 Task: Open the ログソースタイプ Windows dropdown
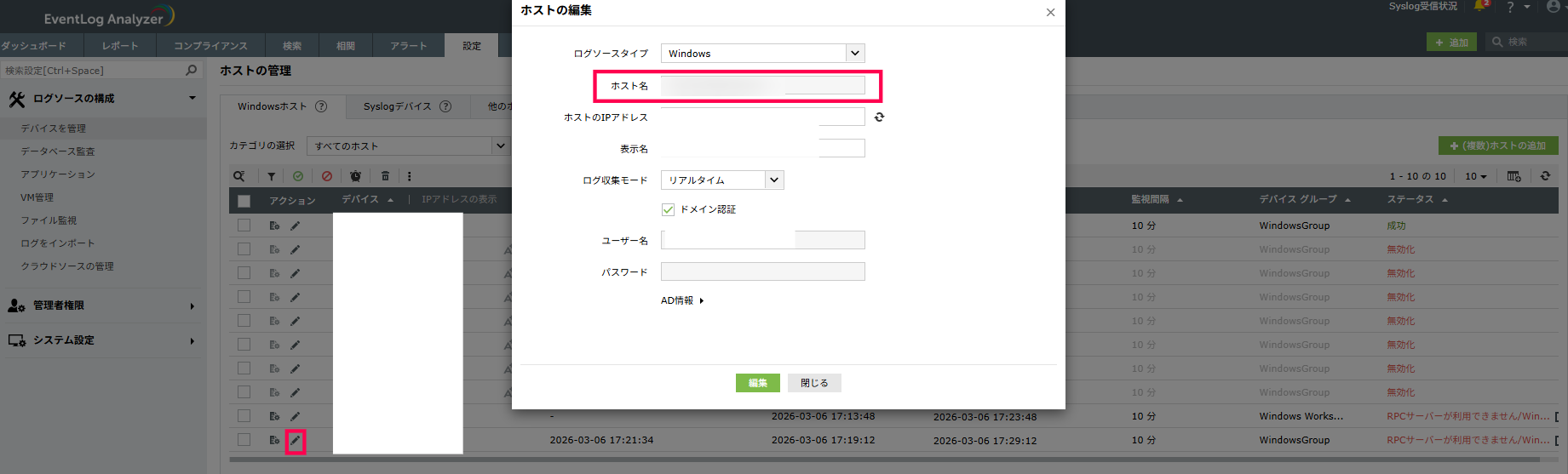point(763,53)
